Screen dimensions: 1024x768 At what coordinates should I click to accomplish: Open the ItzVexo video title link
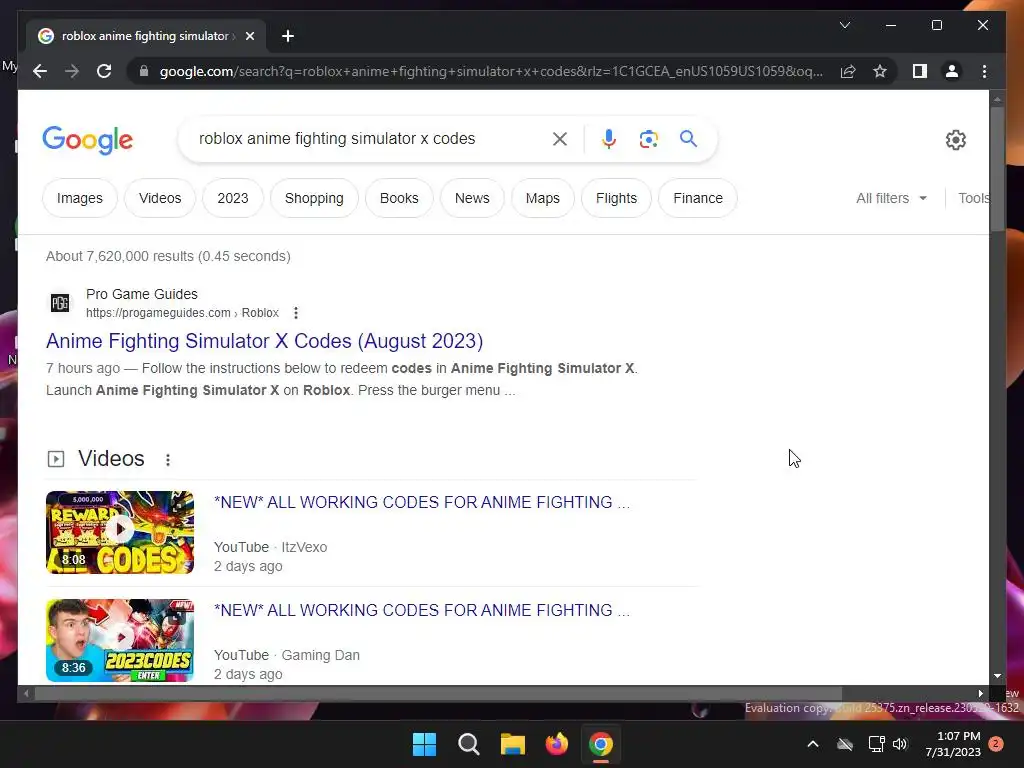422,502
